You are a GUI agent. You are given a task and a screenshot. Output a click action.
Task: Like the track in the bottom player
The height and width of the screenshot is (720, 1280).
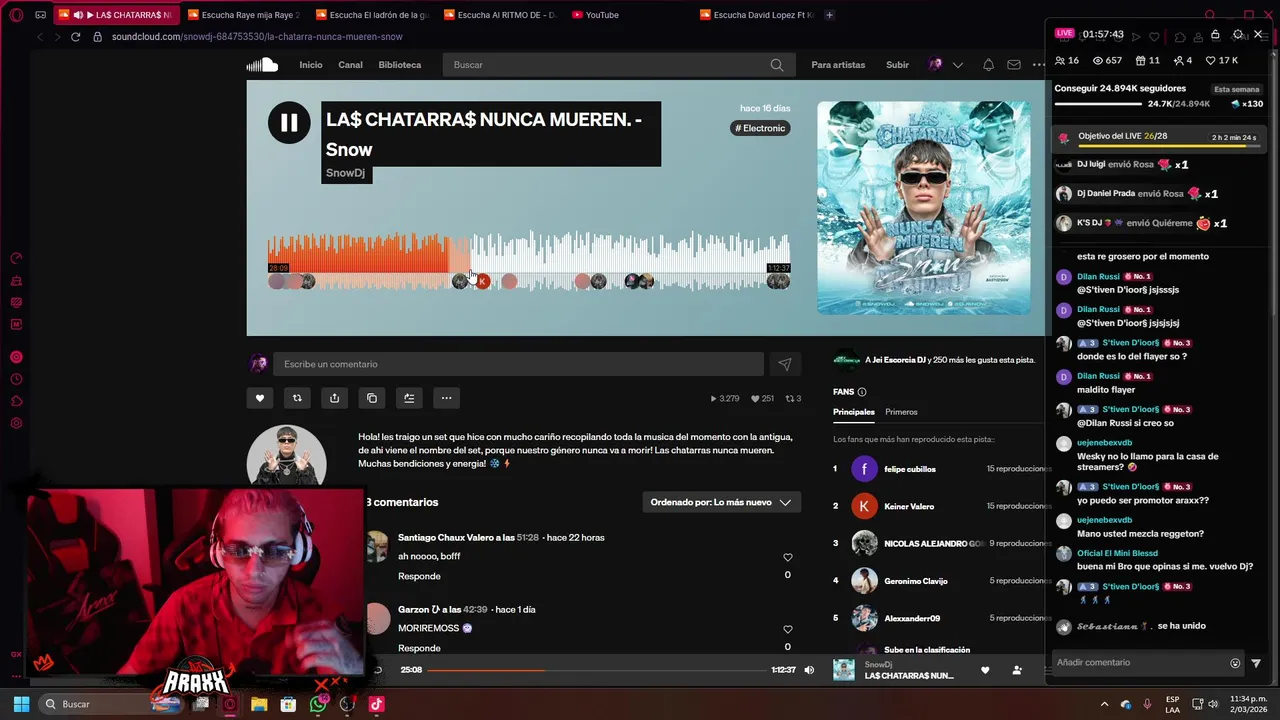985,670
